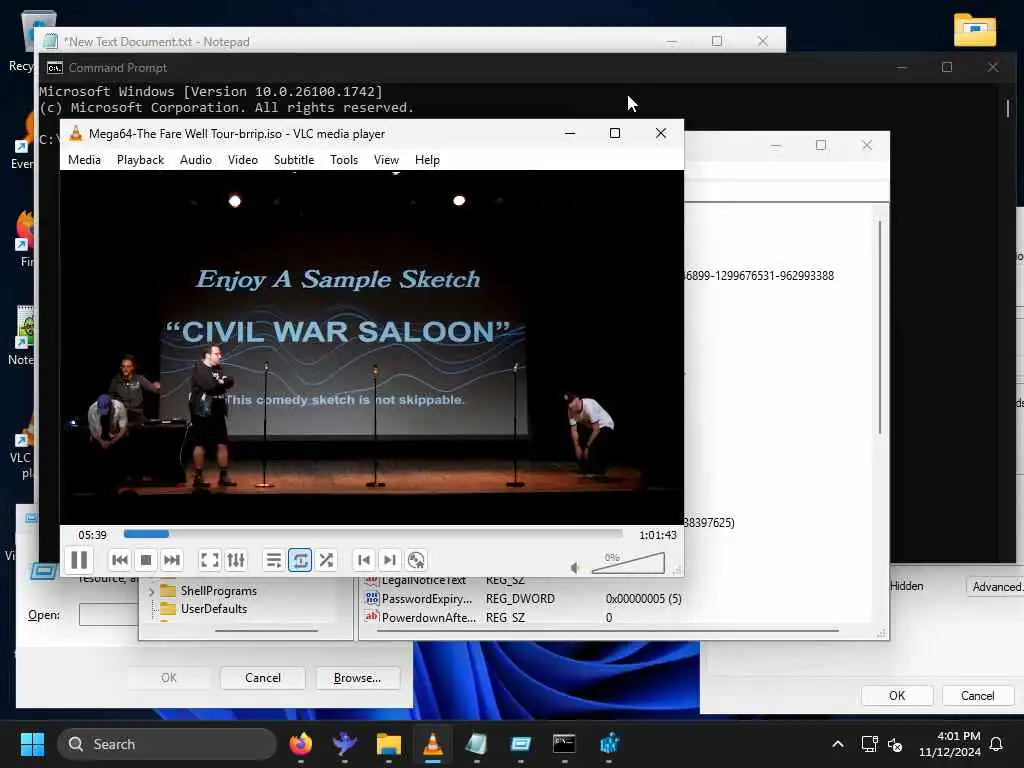Screen dimensions: 1024x768
Task: Go to next chapter in VLC
Action: point(390,560)
